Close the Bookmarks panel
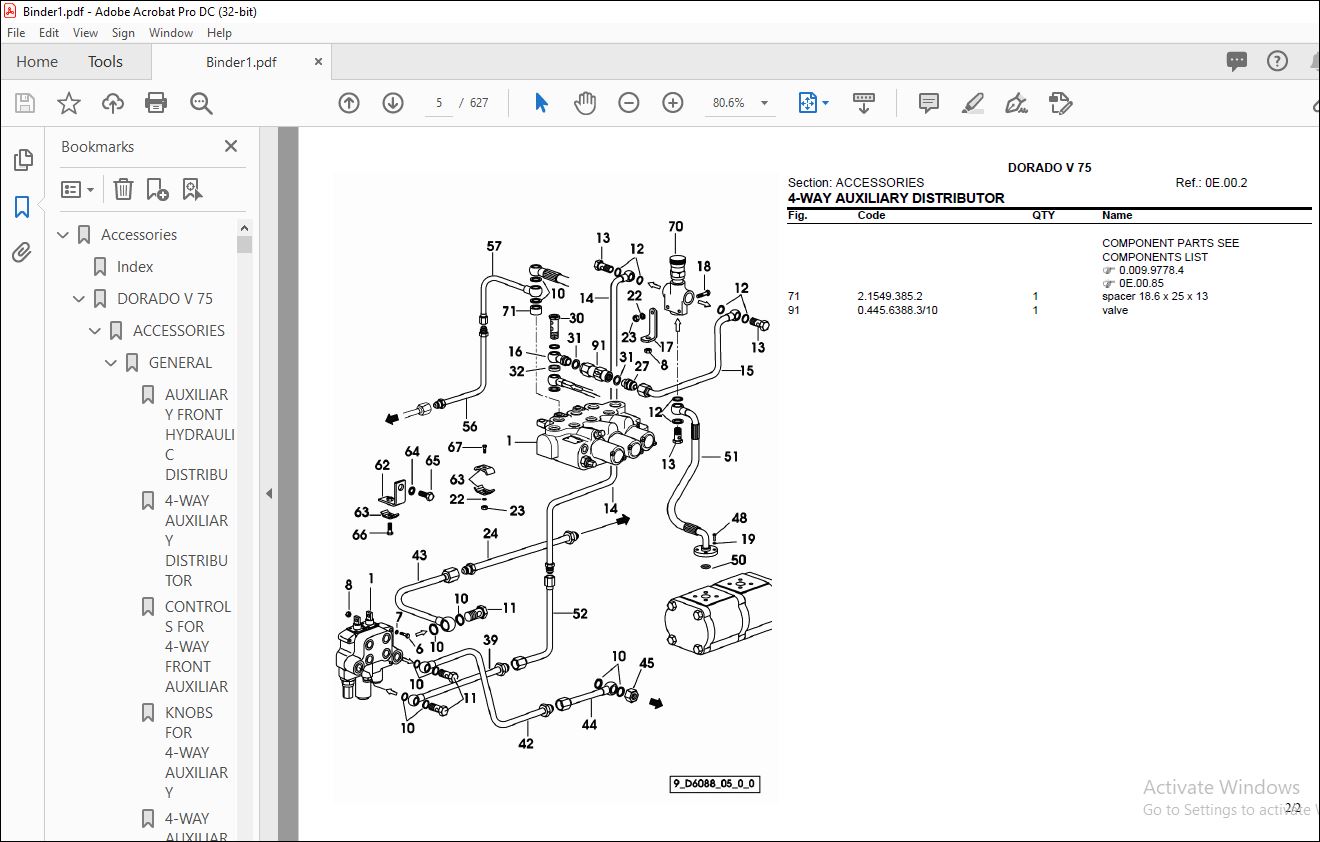 pos(231,146)
